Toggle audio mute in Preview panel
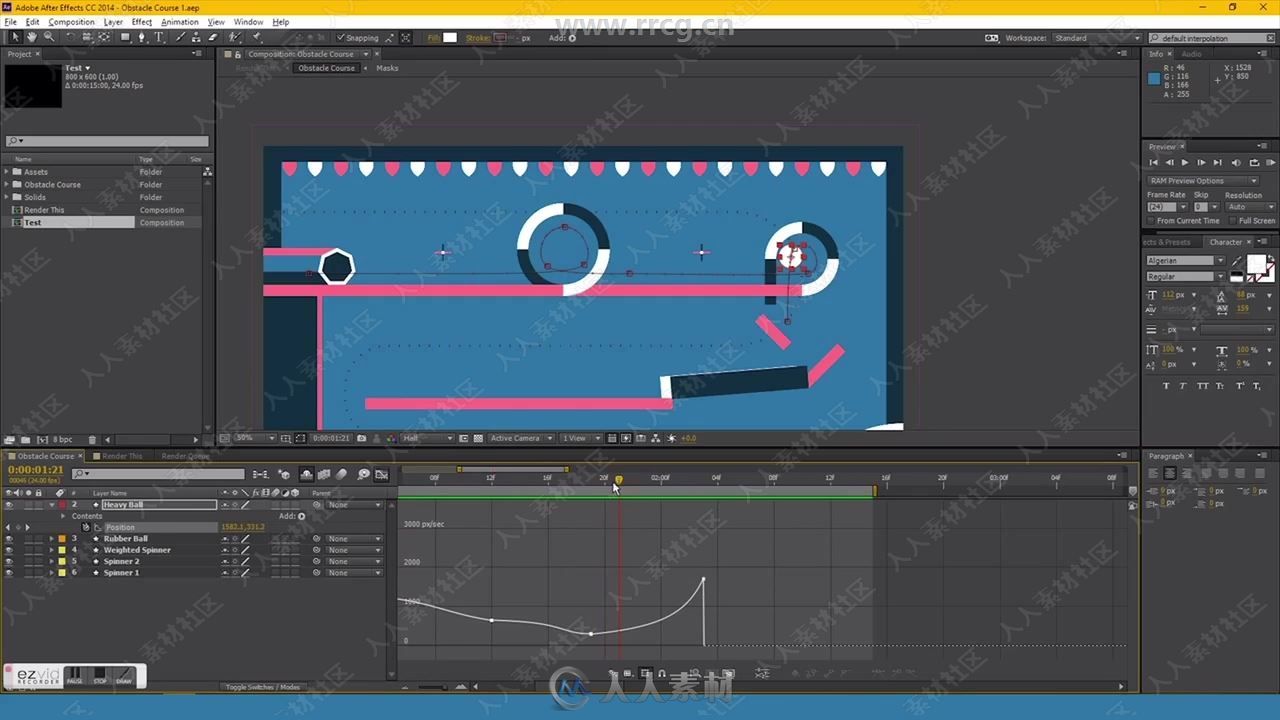Viewport: 1280px width, 720px height. click(x=1237, y=162)
